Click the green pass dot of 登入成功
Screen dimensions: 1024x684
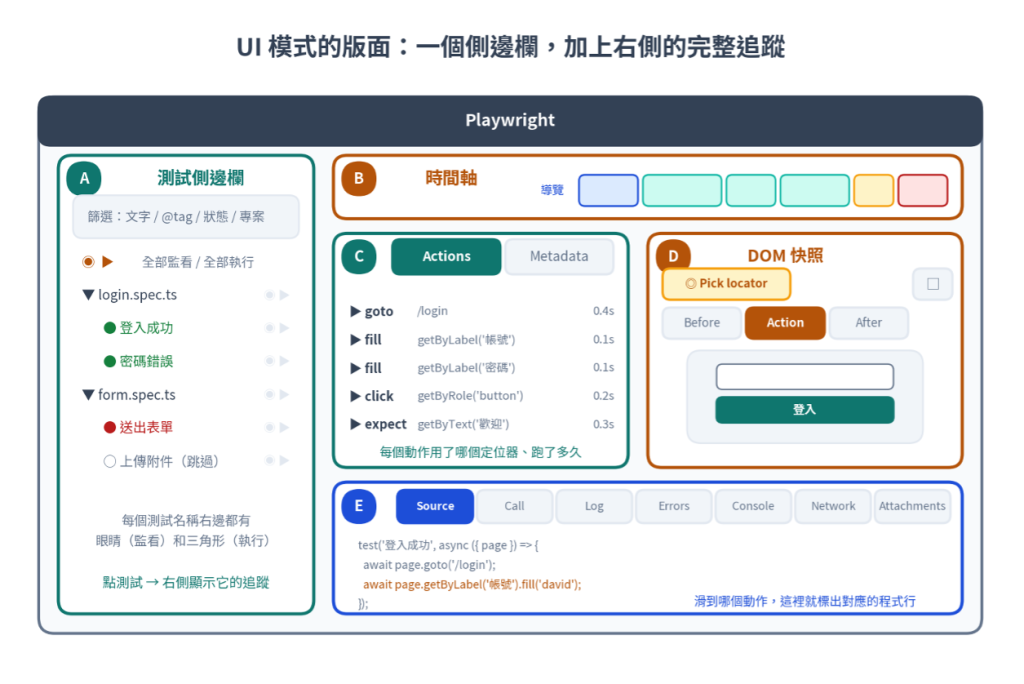110,328
